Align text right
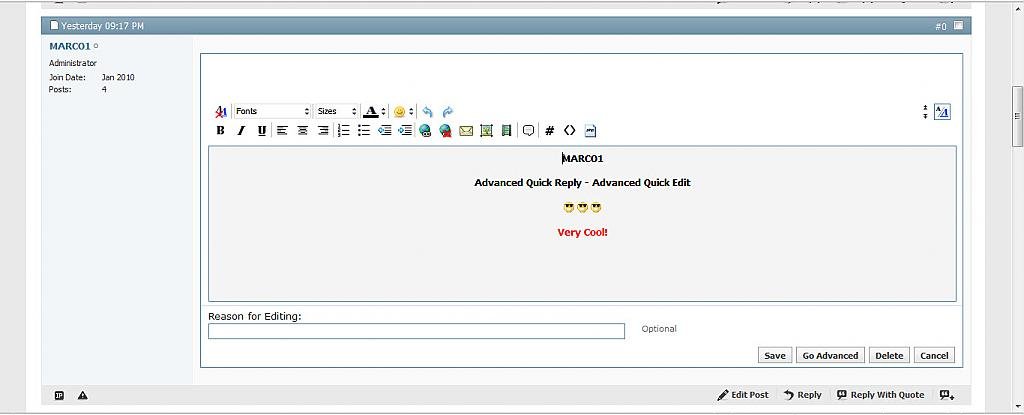The image size is (1024, 415). tap(323, 131)
